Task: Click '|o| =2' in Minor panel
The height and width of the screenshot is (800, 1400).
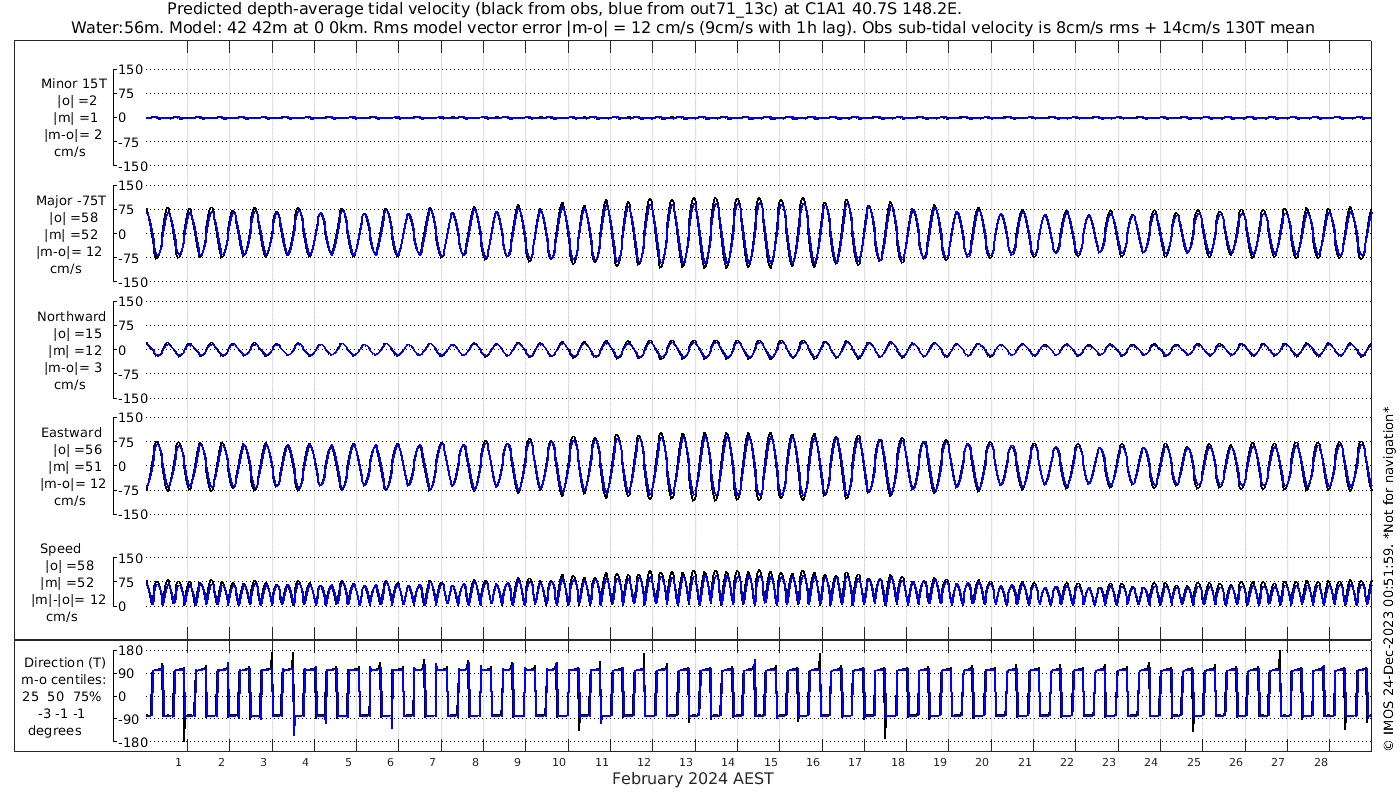Action: 77,100
